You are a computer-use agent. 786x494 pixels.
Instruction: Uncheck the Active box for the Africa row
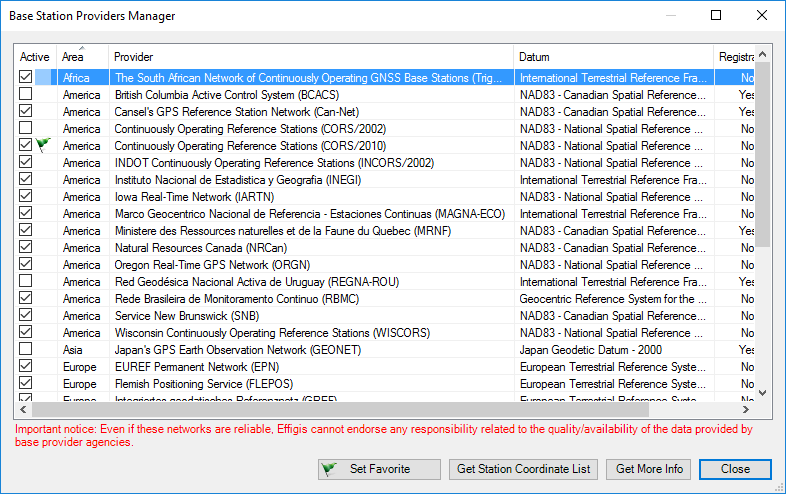click(x=26, y=77)
